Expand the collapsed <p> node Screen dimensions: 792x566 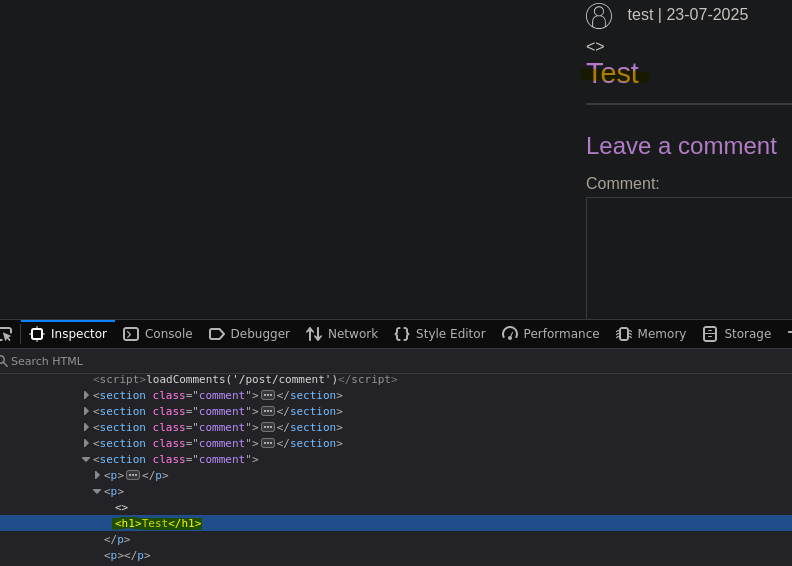coord(97,476)
